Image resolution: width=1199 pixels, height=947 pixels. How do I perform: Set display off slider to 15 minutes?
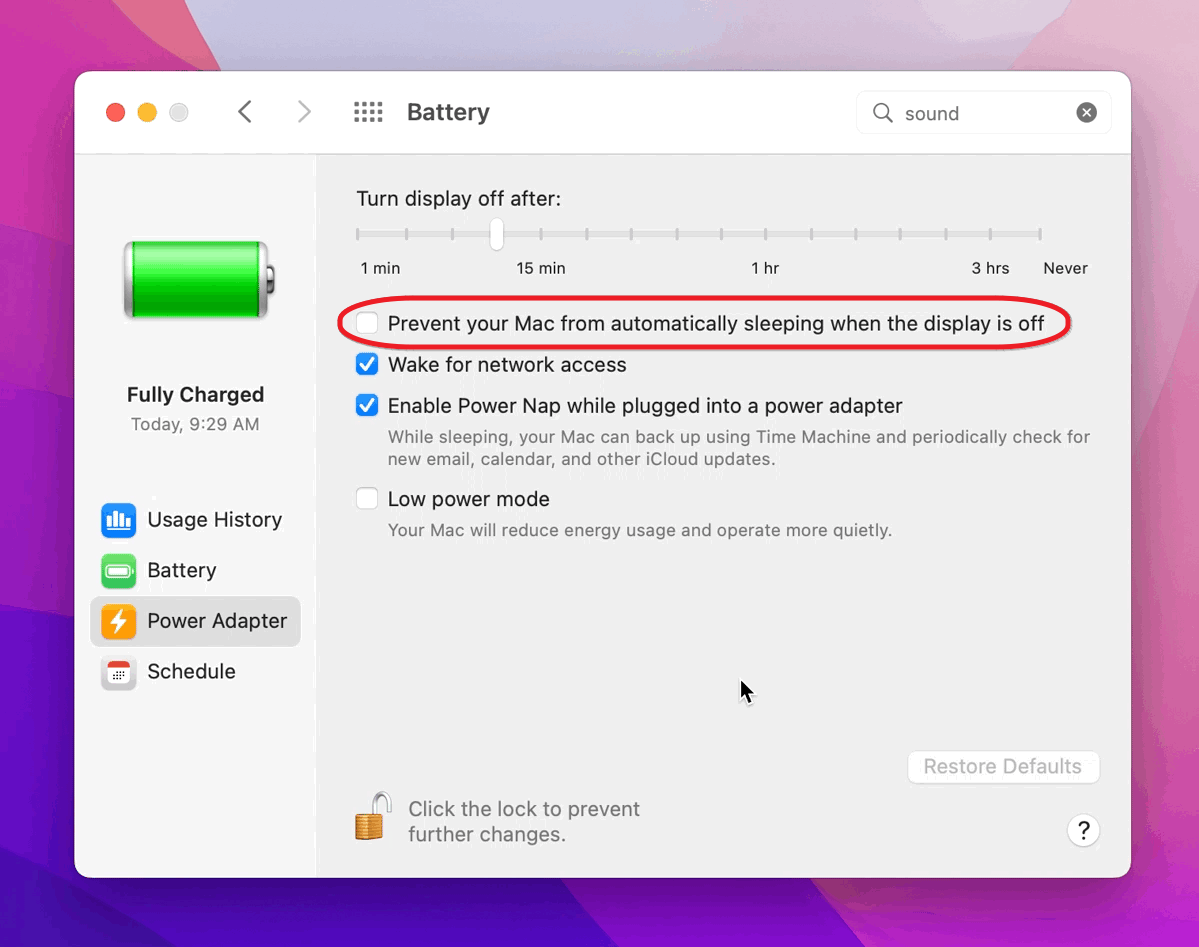click(x=495, y=232)
